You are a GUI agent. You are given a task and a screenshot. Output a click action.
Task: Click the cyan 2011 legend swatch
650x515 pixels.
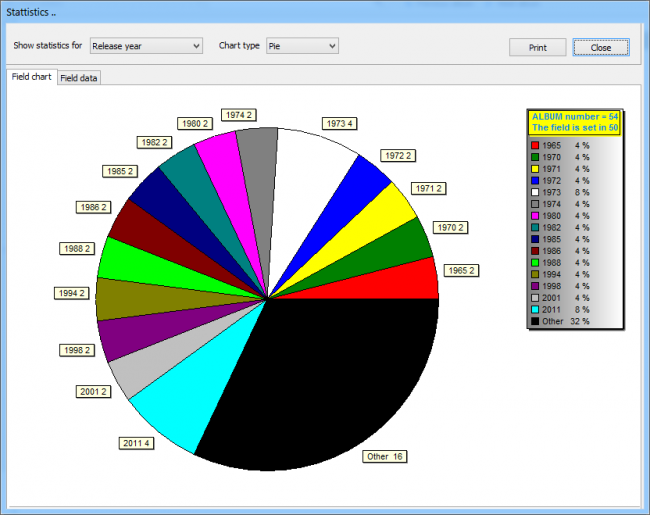pyautogui.click(x=535, y=310)
